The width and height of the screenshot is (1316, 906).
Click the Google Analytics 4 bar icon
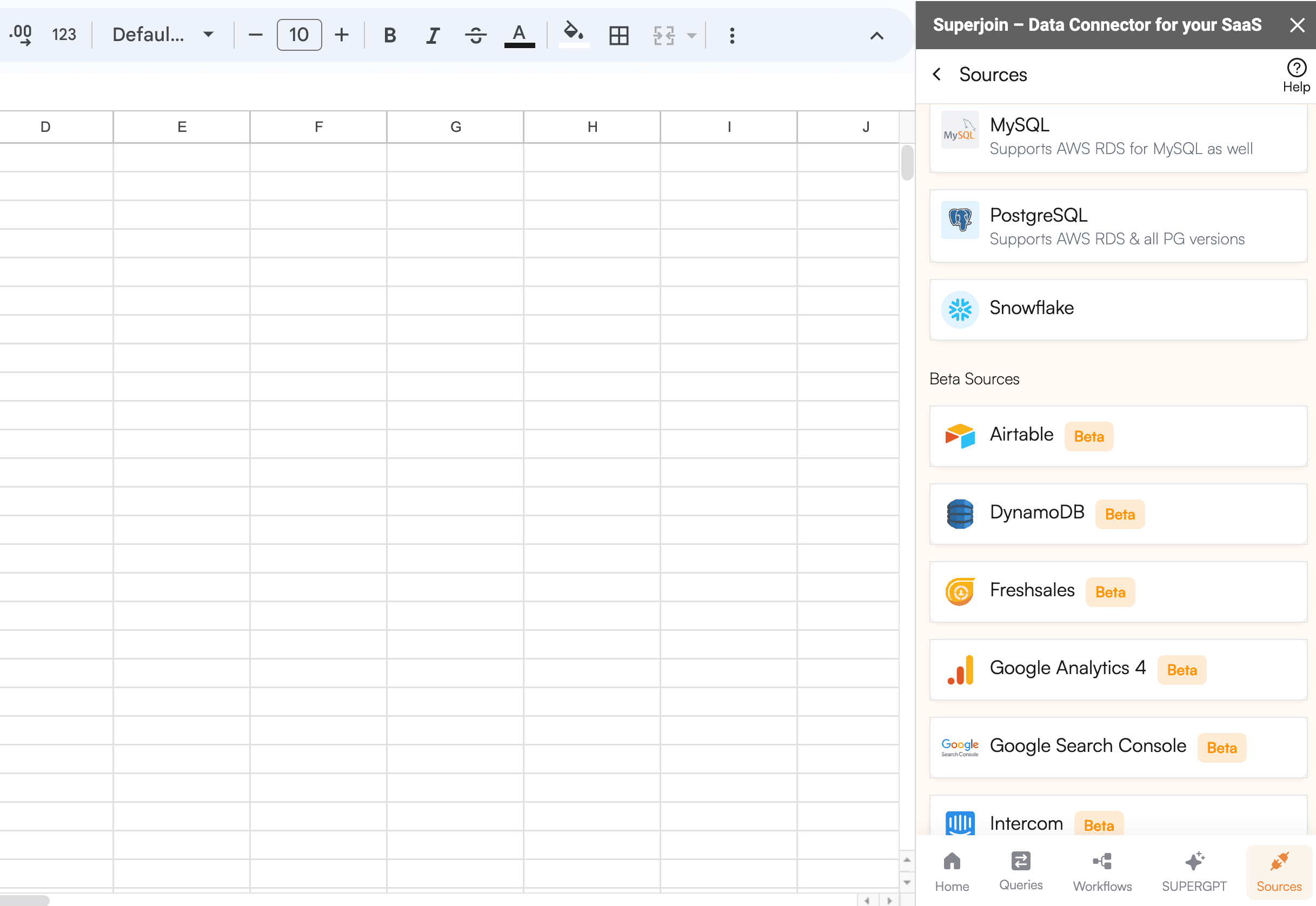coord(960,670)
